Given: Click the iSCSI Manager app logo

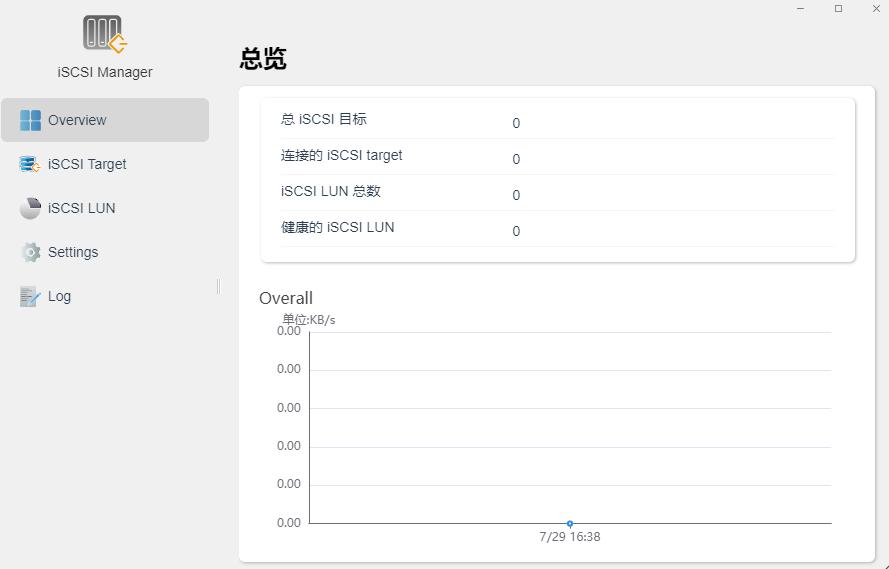Looking at the screenshot, I should (105, 34).
